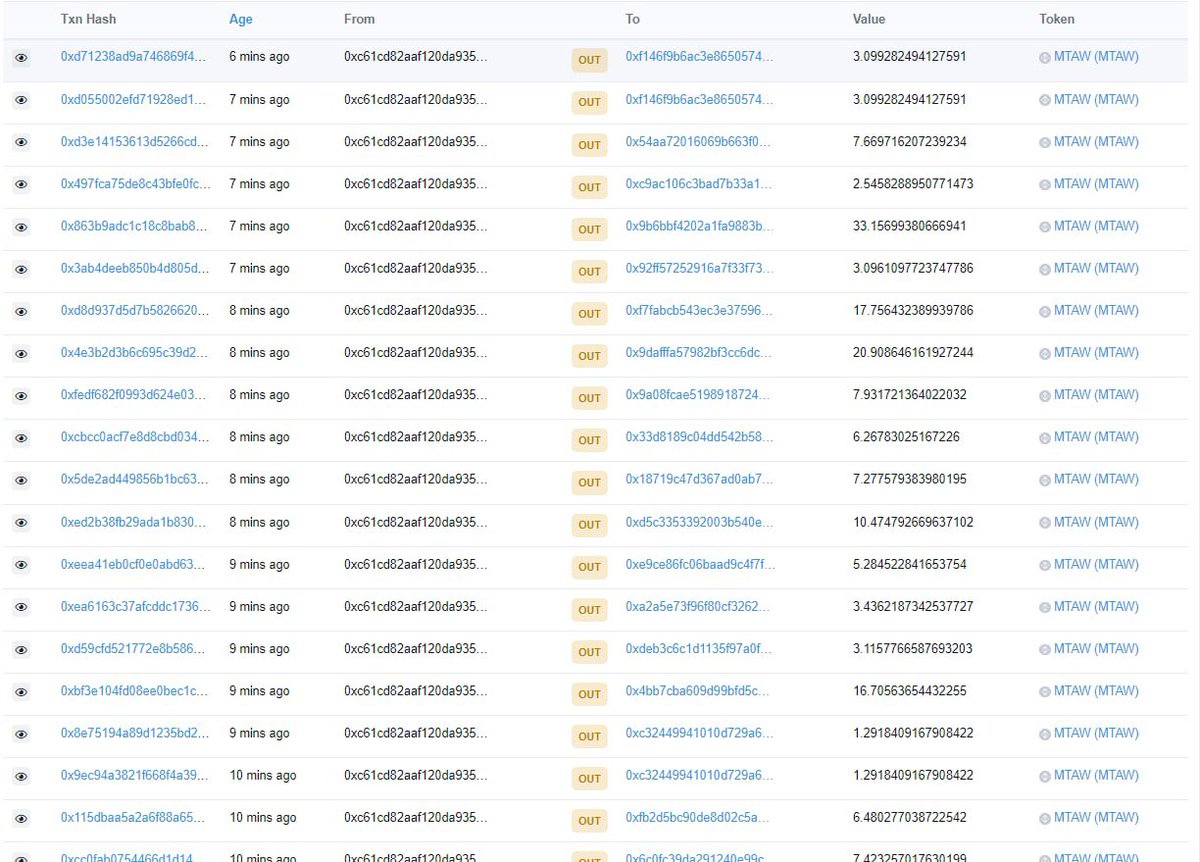This screenshot has height=862, width=1200.
Task: Click eye icon for 0xfedf682f0993d624e03 row
Action: [21, 396]
